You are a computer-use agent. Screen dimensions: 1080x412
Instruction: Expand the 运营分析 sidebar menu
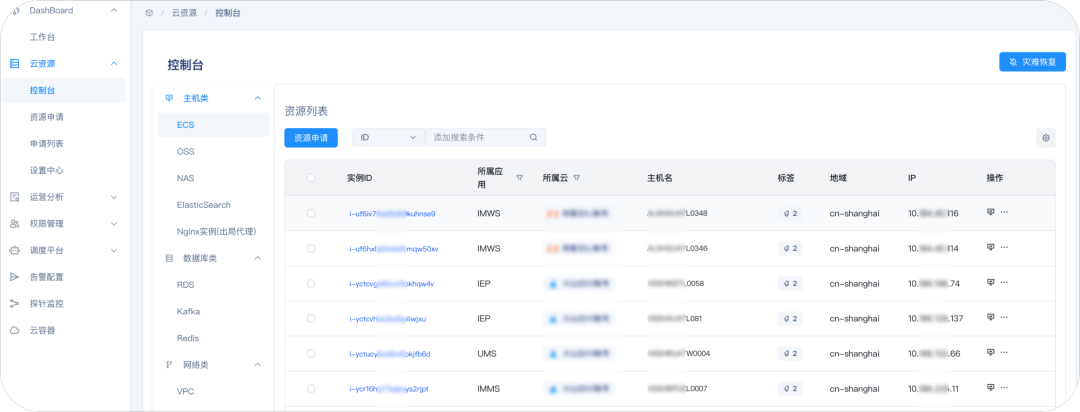tap(113, 197)
